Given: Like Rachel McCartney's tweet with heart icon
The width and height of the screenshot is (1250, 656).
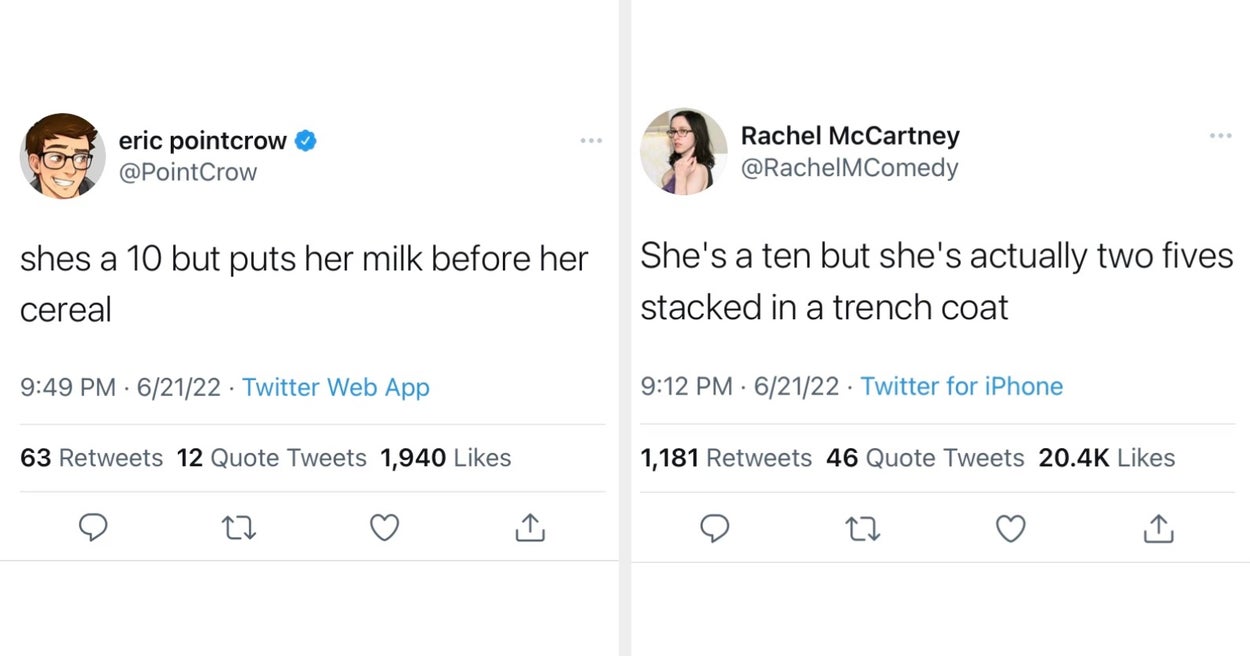Looking at the screenshot, I should click(1011, 528).
